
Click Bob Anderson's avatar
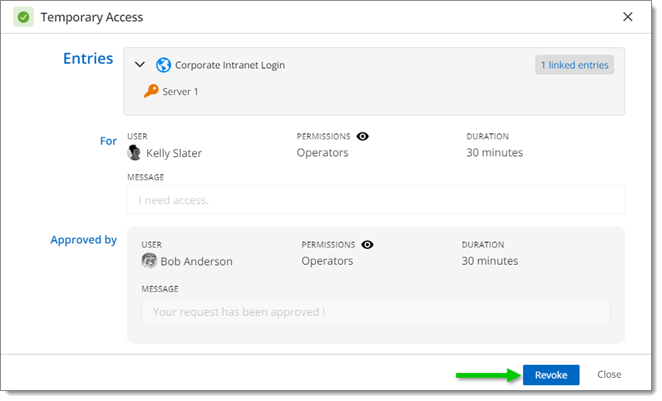149,261
